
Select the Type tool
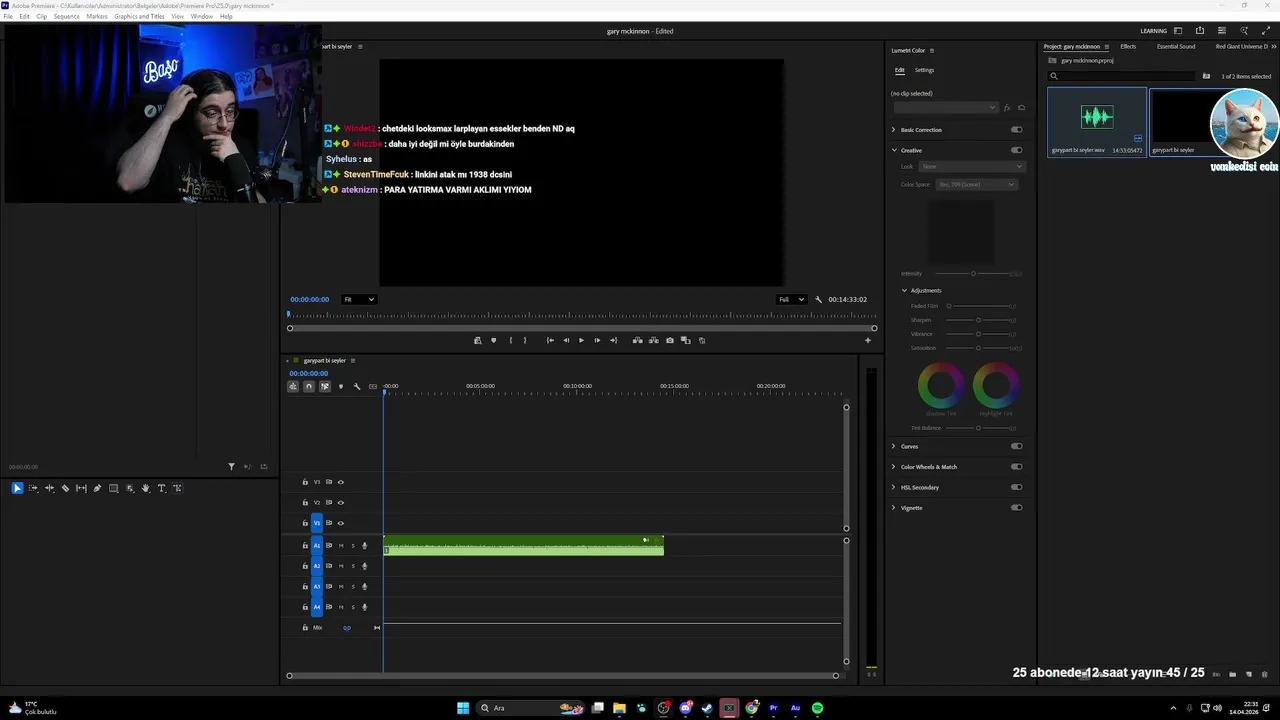tap(161, 488)
